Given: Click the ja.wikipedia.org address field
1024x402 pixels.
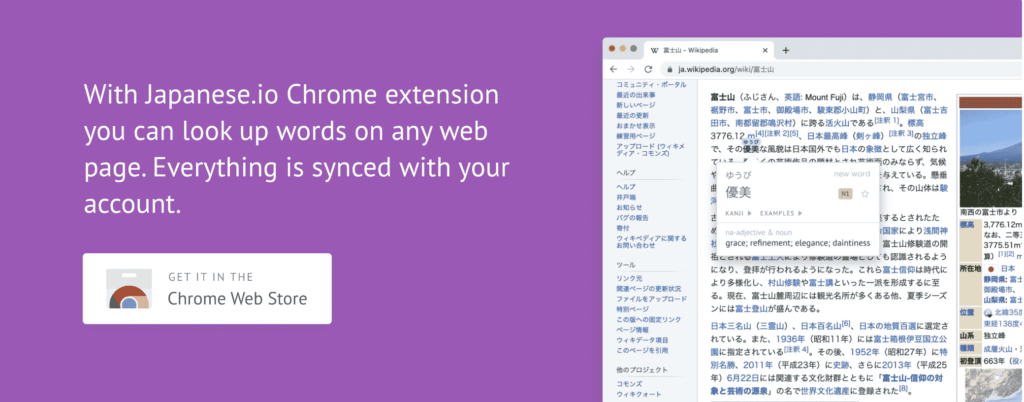Looking at the screenshot, I should coord(842,69).
